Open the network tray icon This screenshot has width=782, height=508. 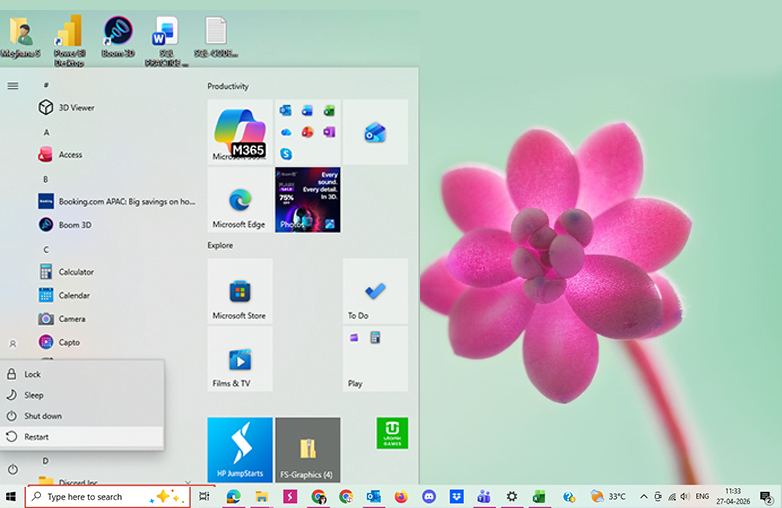click(672, 497)
